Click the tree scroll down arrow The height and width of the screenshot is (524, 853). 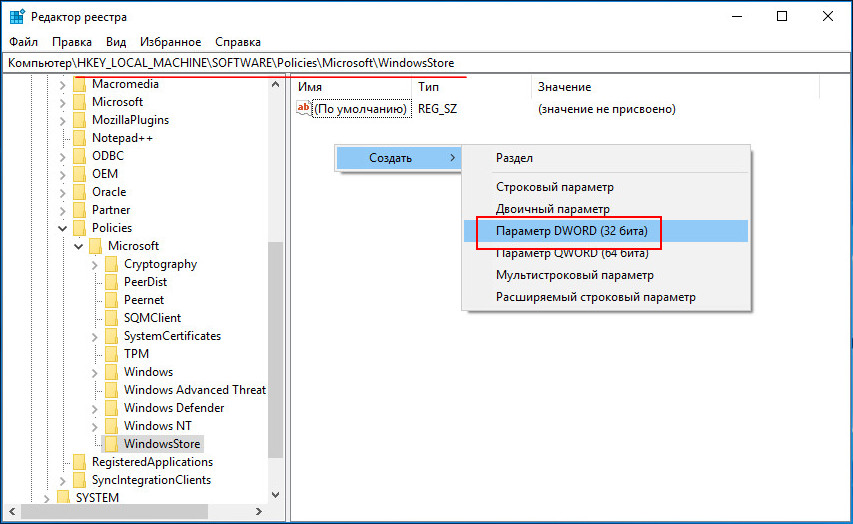click(275, 495)
